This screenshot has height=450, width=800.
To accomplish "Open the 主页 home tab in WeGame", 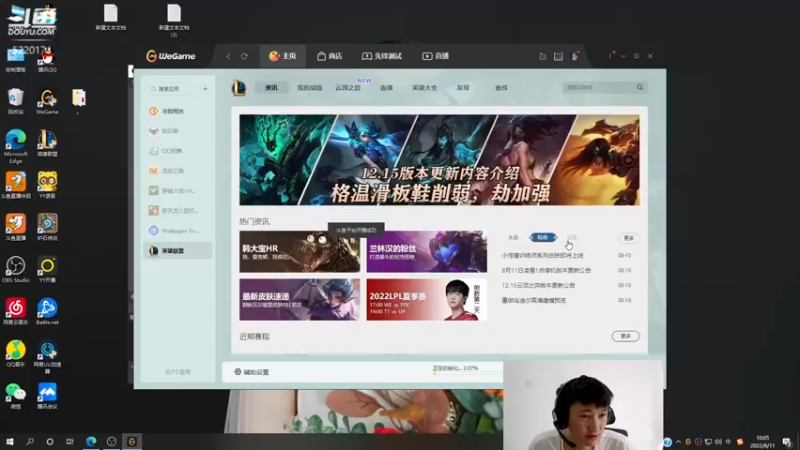I will [x=283, y=56].
